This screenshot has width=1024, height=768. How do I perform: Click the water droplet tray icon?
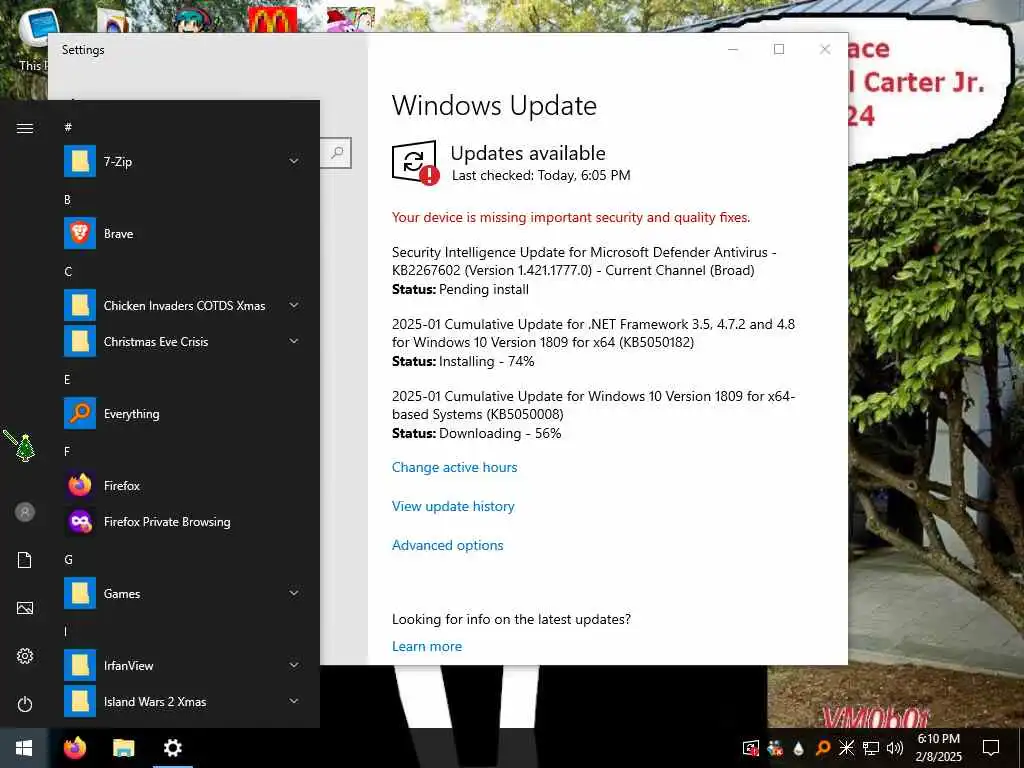(x=799, y=748)
